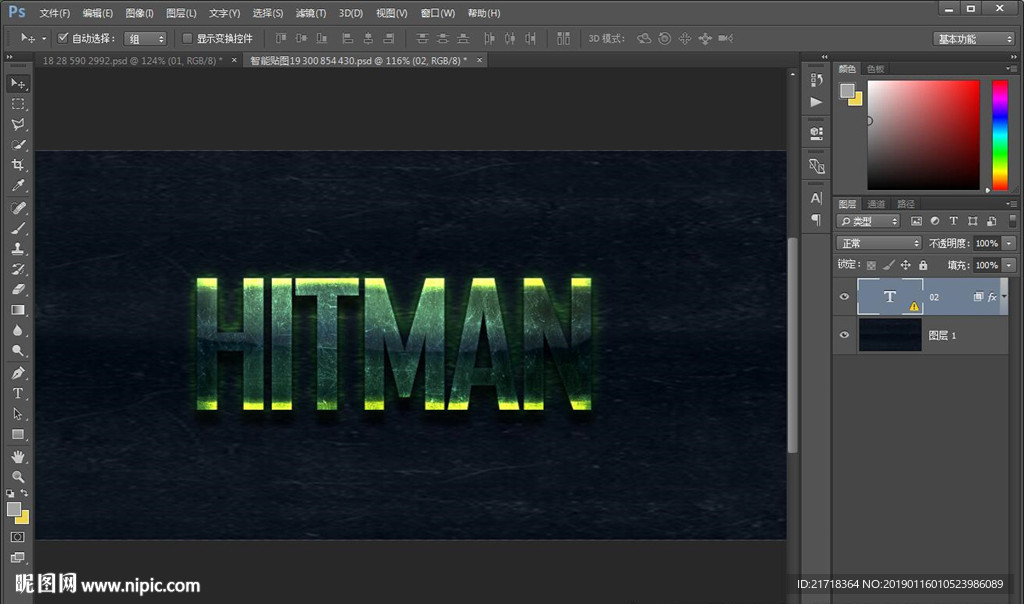
Task: Toggle Show Transform Controls checkbox
Action: click(x=187, y=39)
